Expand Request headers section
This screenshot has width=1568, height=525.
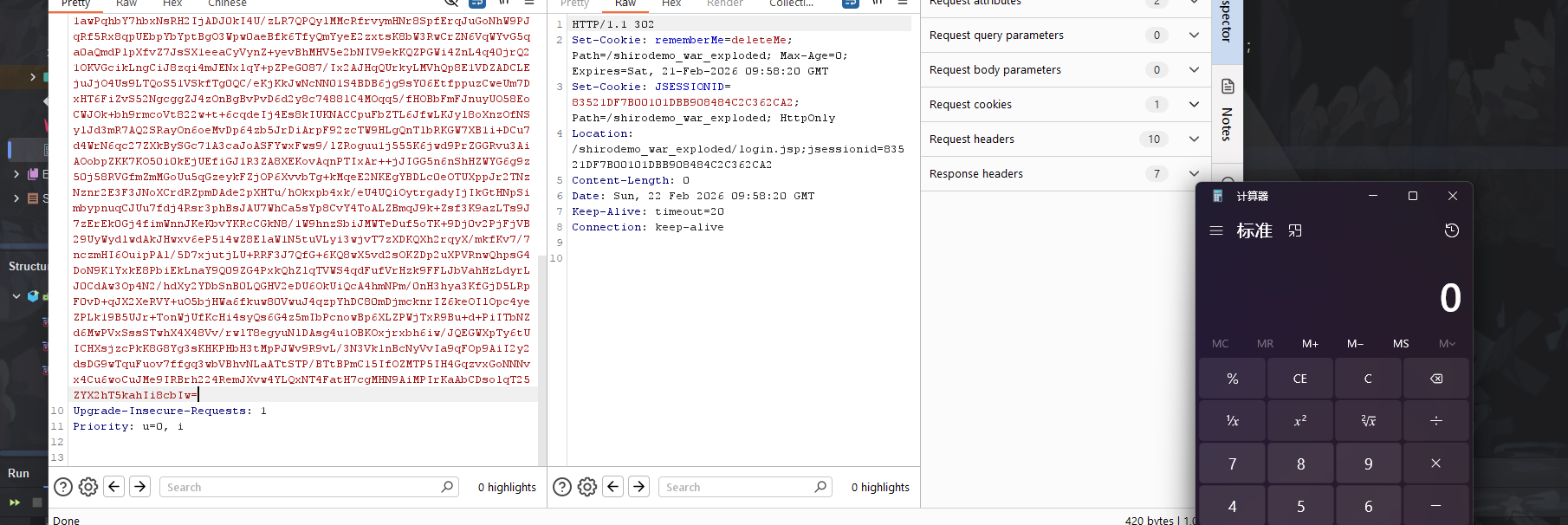pos(1194,139)
